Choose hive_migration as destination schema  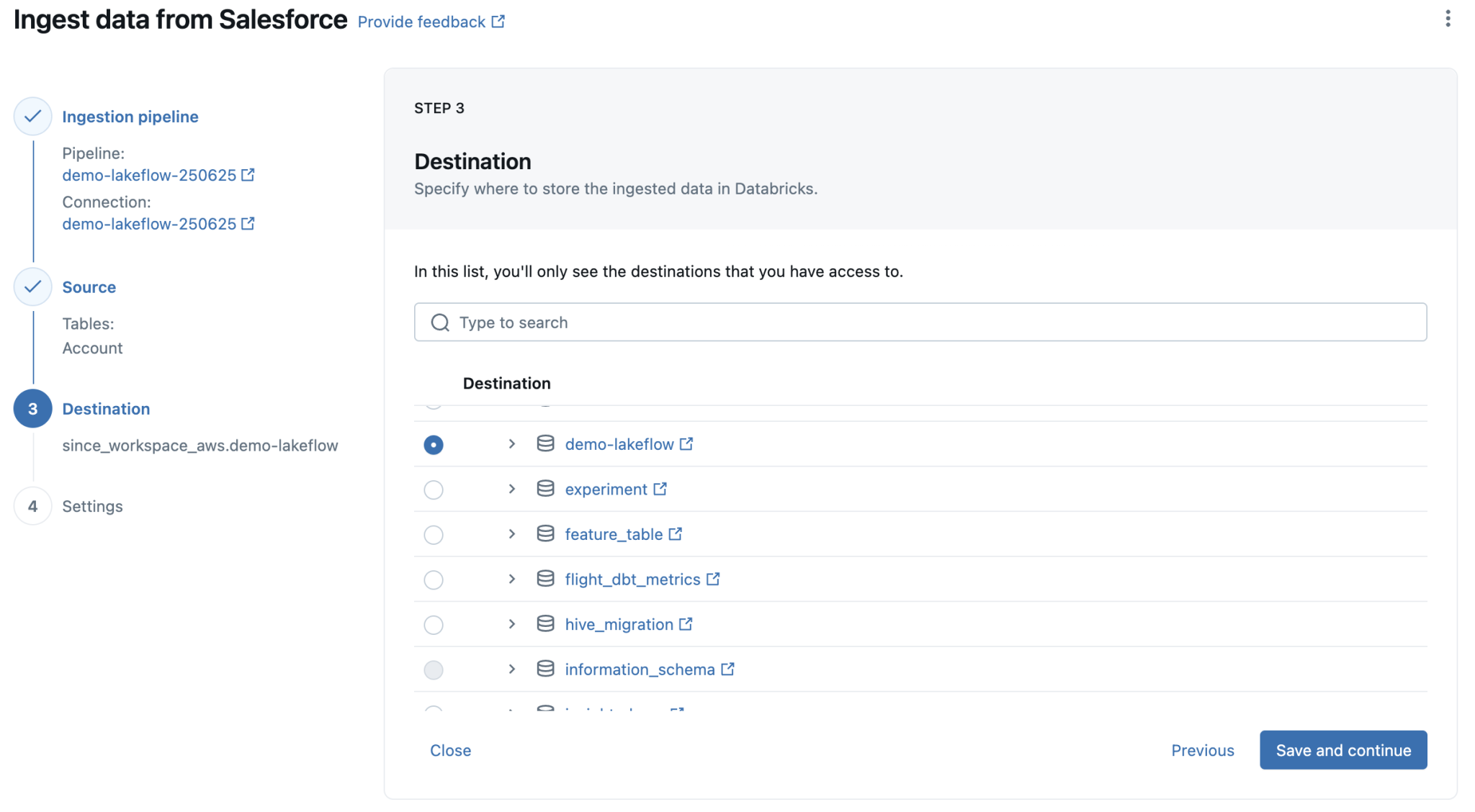pyautogui.click(x=433, y=624)
